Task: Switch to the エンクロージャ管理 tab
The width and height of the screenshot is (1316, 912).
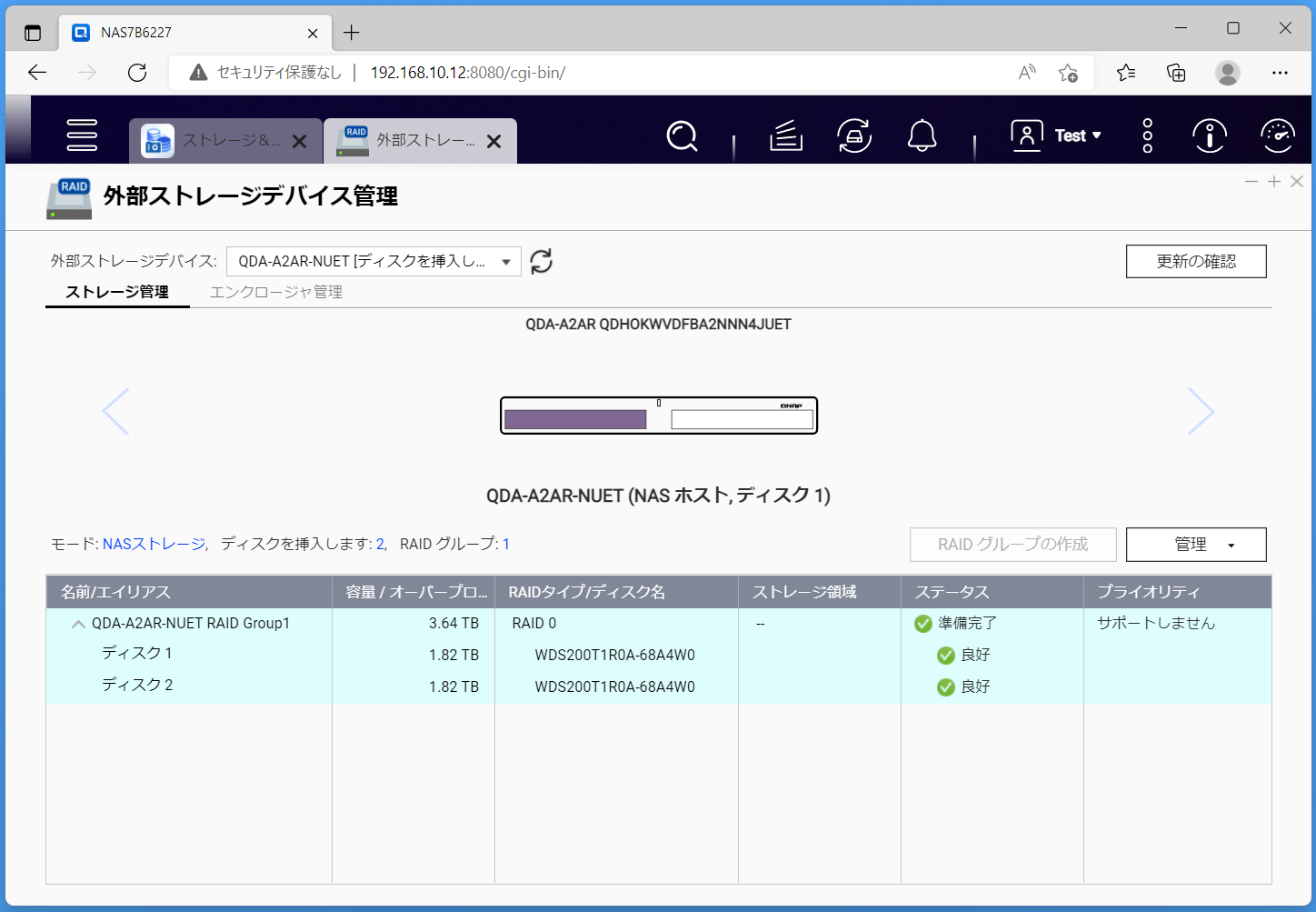Action: [x=276, y=292]
